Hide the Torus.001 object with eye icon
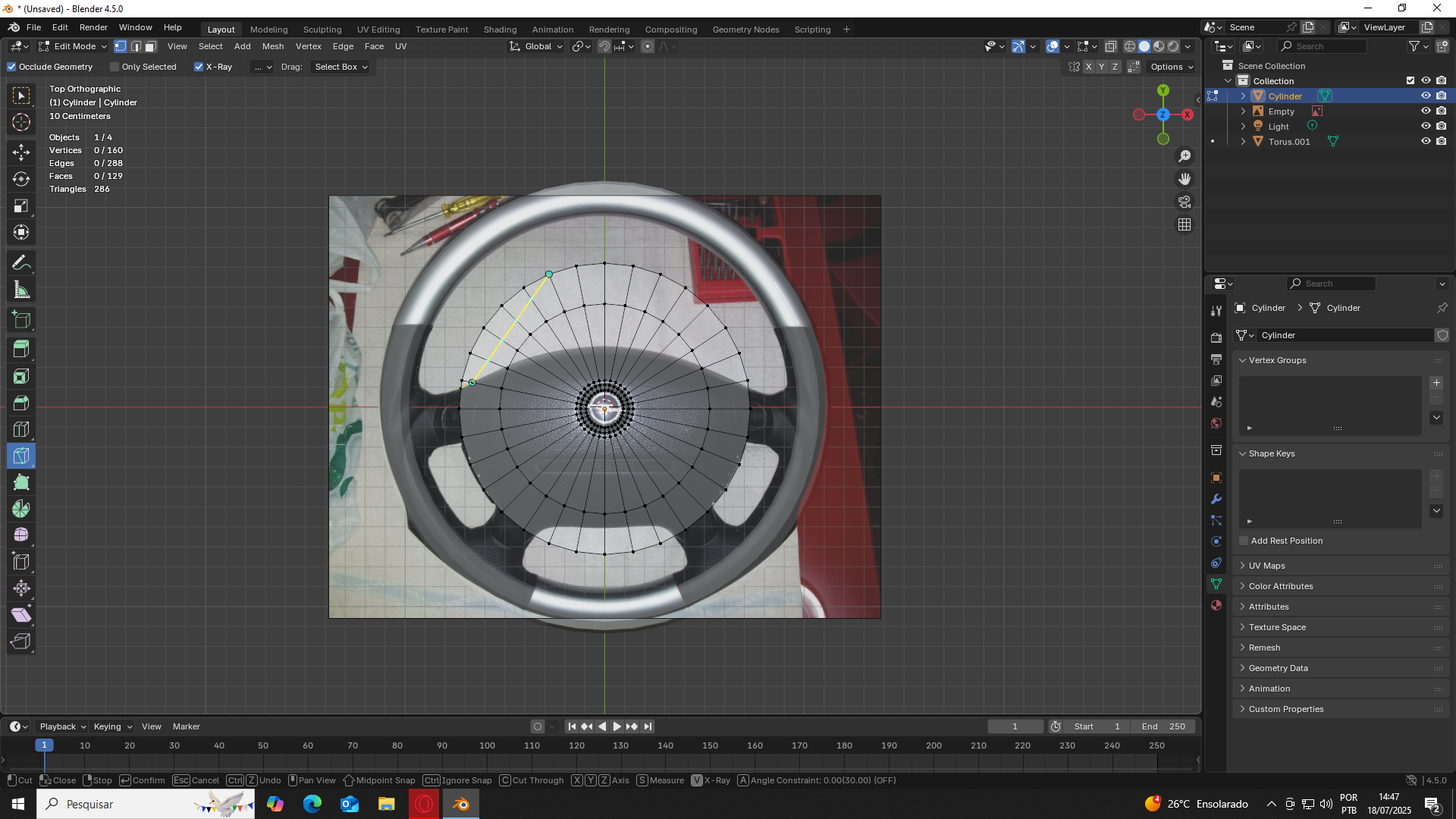The height and width of the screenshot is (819, 1456). tap(1426, 142)
